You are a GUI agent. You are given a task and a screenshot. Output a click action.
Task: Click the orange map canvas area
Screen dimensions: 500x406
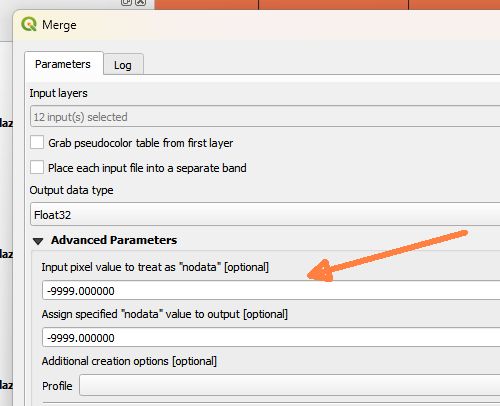coord(327,4)
